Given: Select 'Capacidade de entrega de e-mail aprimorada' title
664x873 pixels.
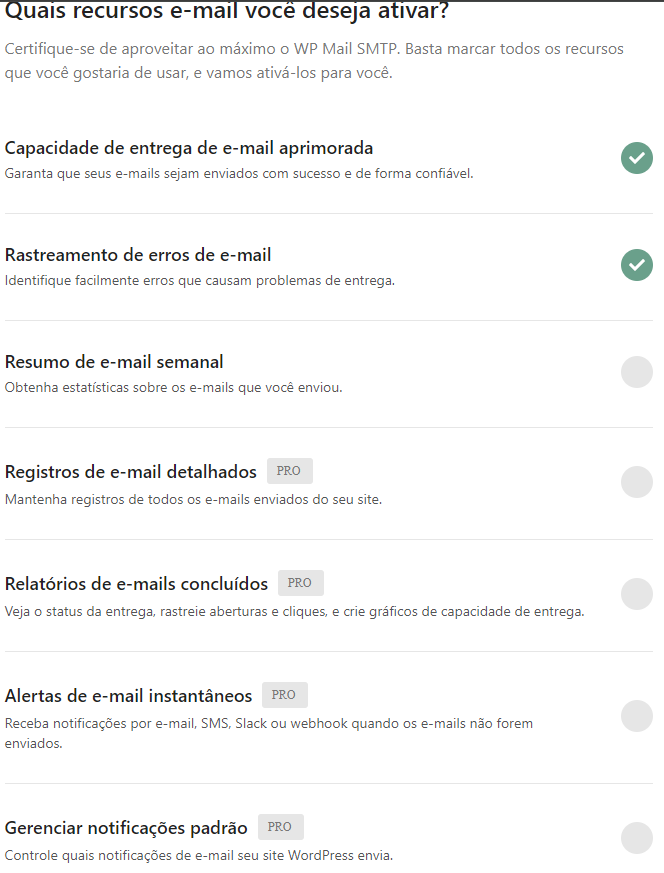Looking at the screenshot, I should (x=189, y=148).
